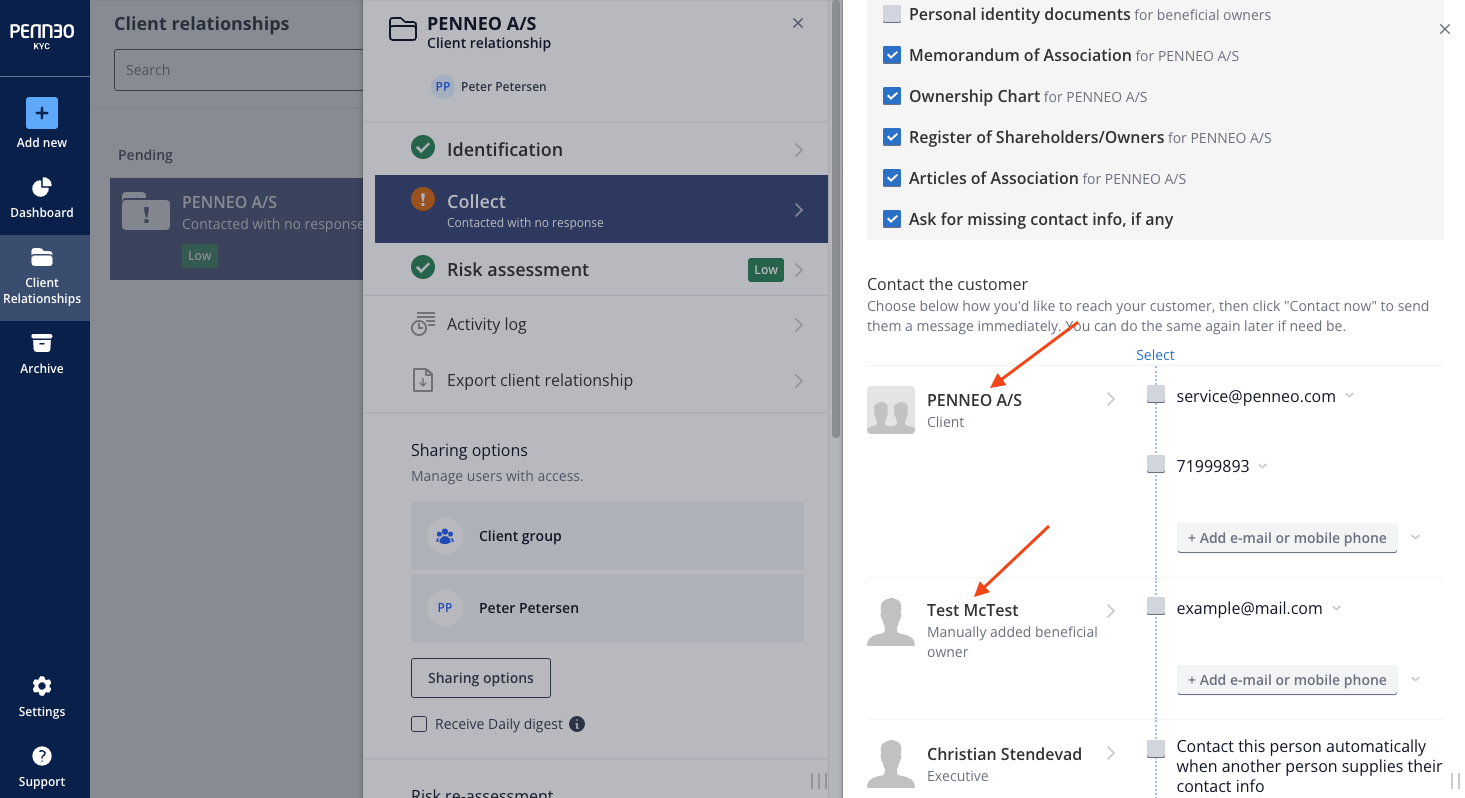Open the Dashboard pie chart icon
This screenshot has width=1465, height=798.
(42, 187)
